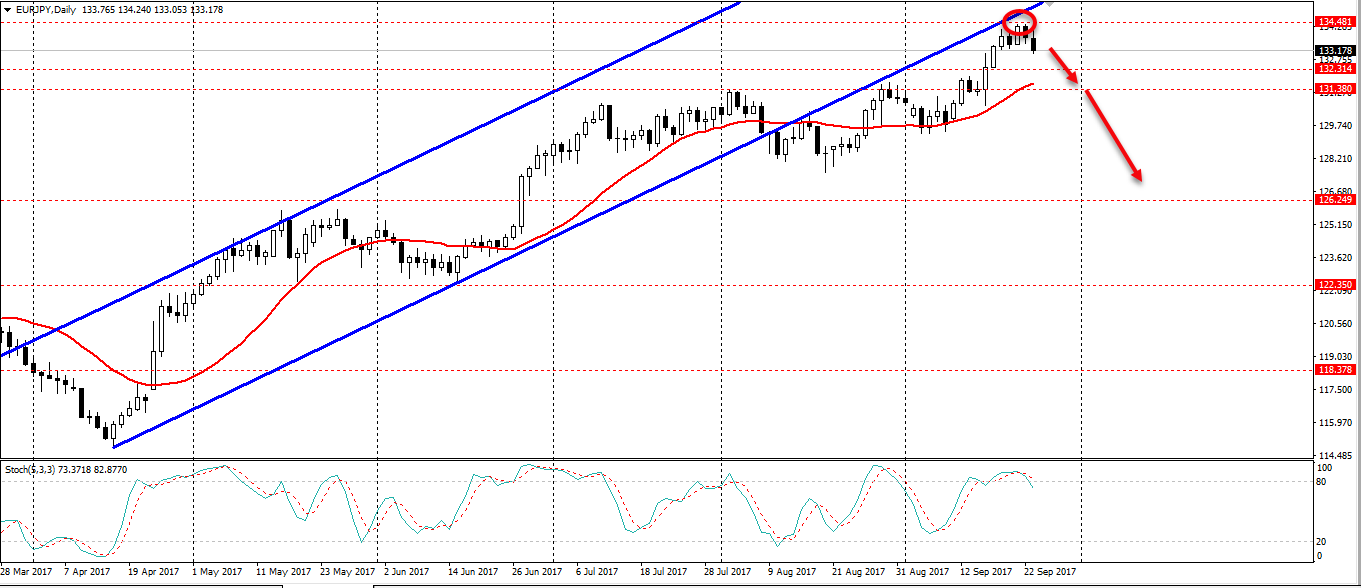
Task: Select the 131.380 red level label
Action: (1336, 89)
